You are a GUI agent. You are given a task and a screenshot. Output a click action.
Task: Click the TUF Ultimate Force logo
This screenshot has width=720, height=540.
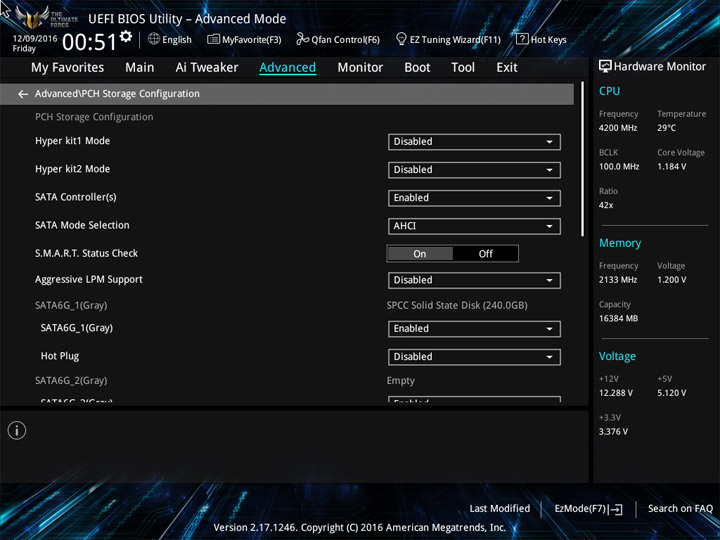[x=46, y=17]
